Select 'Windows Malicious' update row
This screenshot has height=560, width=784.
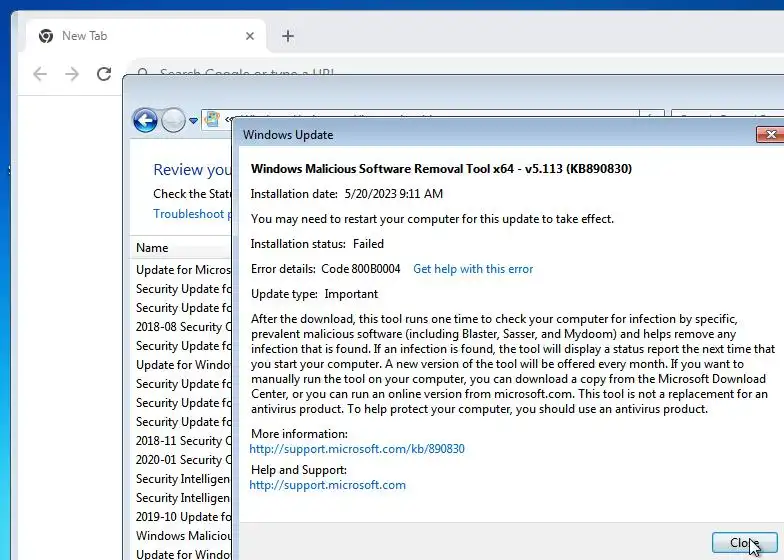click(x=183, y=536)
